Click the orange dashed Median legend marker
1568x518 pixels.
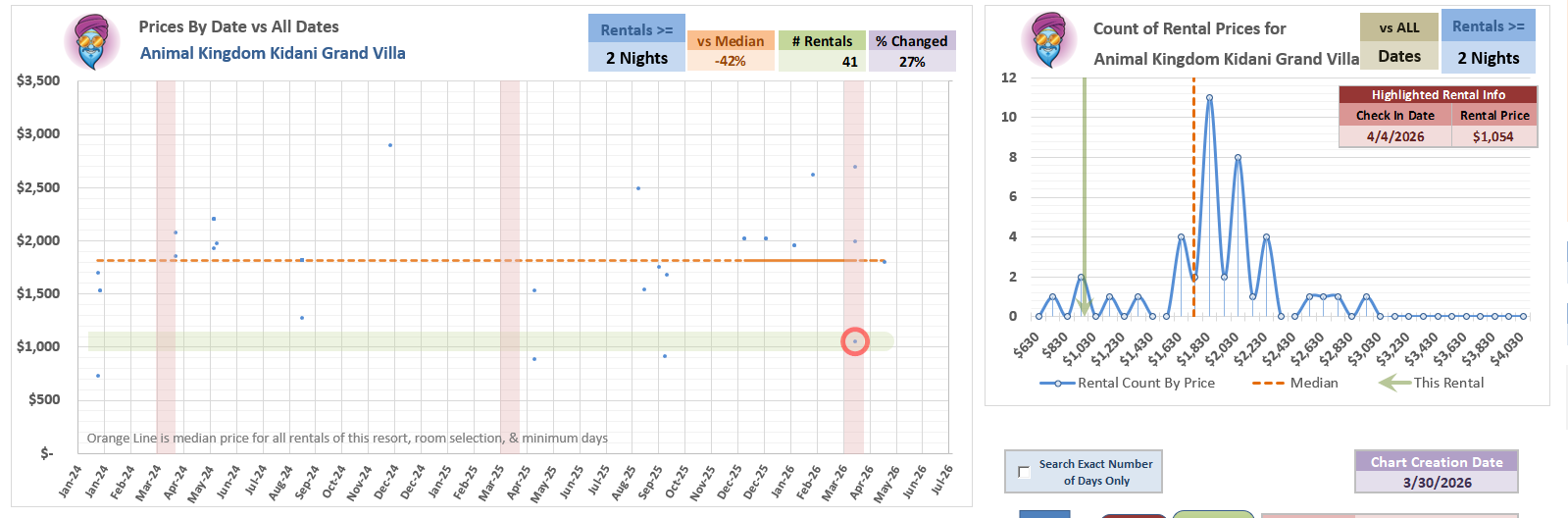tap(1268, 383)
